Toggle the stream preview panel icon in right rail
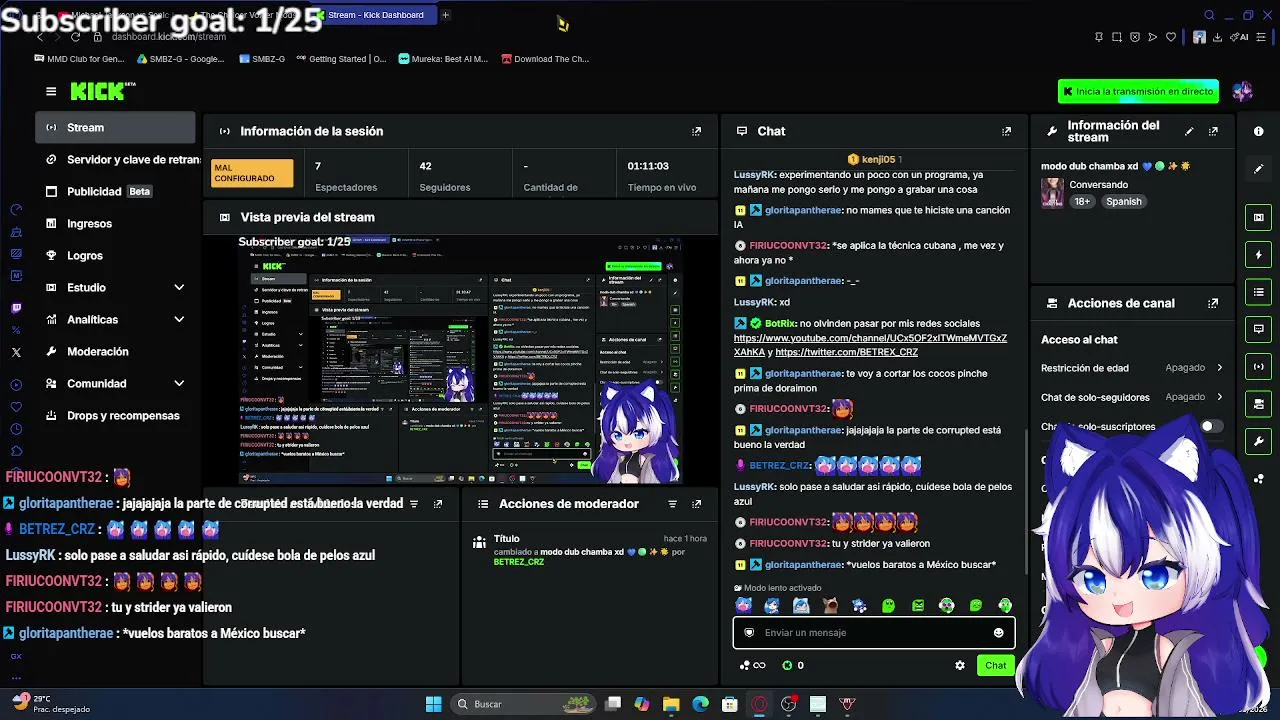The image size is (1280, 720). click(x=1258, y=217)
